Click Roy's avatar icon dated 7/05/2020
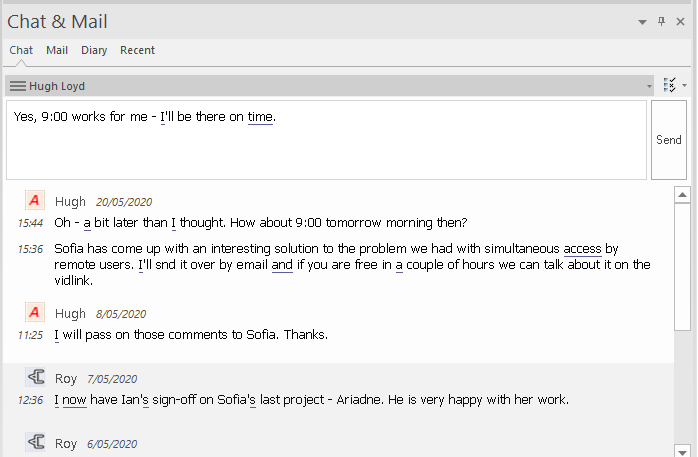This screenshot has width=698, height=457. [35, 378]
